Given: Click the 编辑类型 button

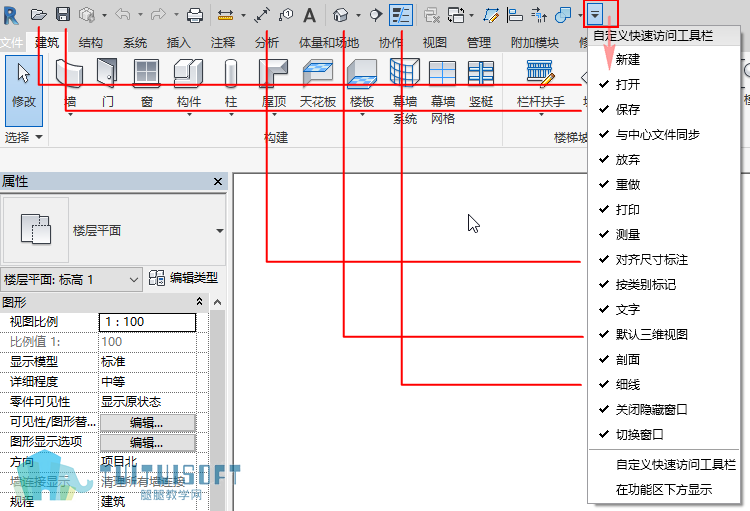Looking at the screenshot, I should pos(183,278).
